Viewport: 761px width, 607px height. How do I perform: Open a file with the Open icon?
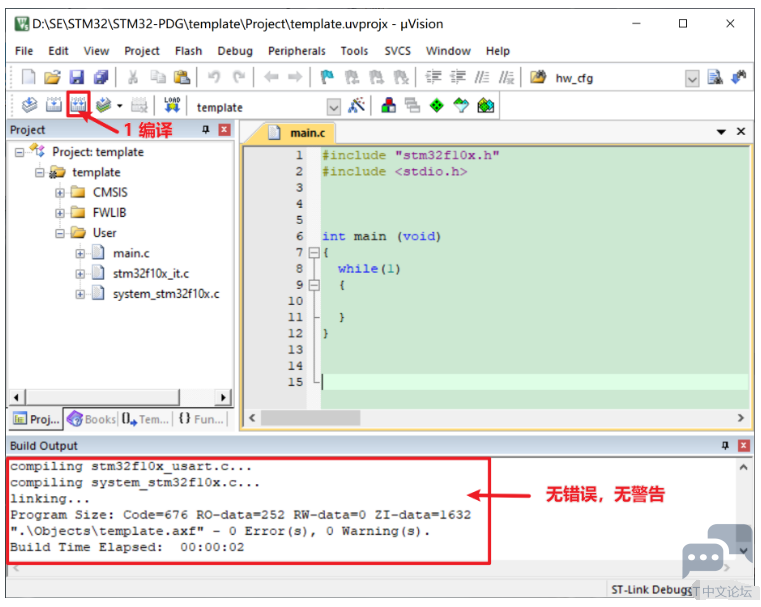[x=52, y=77]
